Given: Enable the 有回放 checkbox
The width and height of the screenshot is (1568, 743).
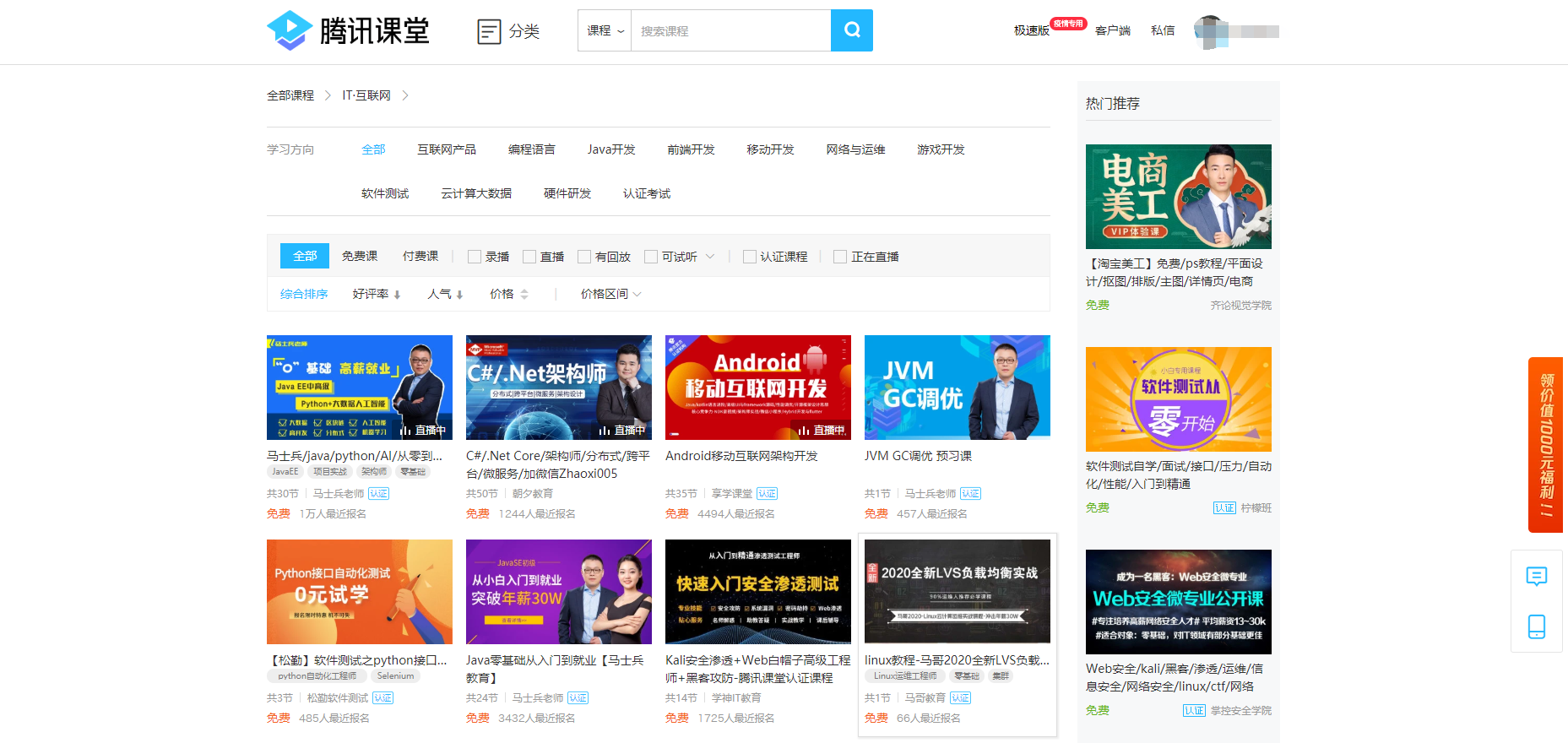Looking at the screenshot, I should click(584, 257).
